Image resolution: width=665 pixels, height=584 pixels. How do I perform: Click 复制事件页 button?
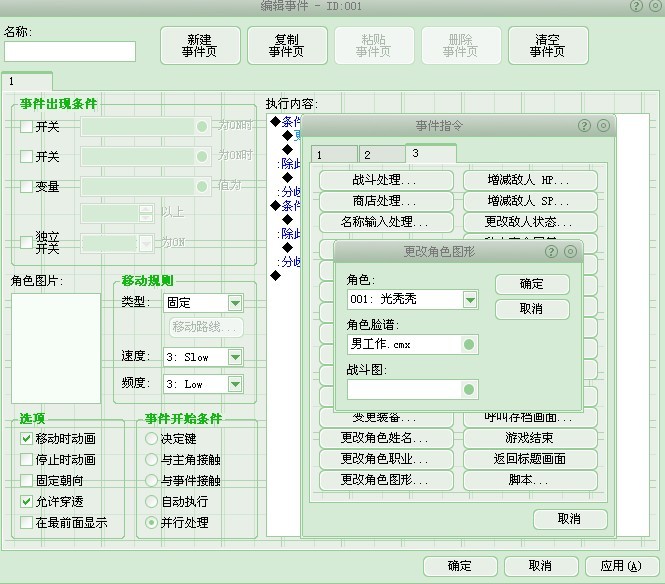[287, 45]
